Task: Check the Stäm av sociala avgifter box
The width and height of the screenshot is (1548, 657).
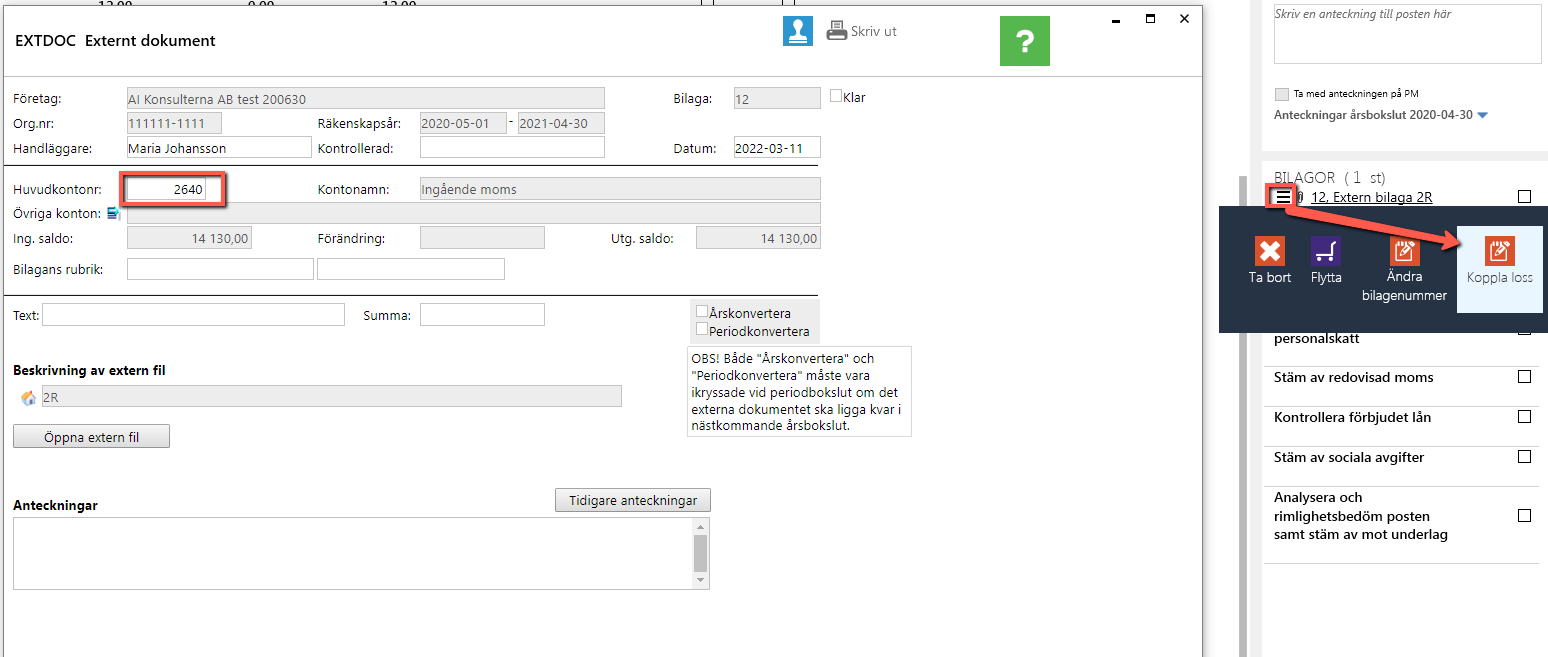Action: coord(1524,457)
